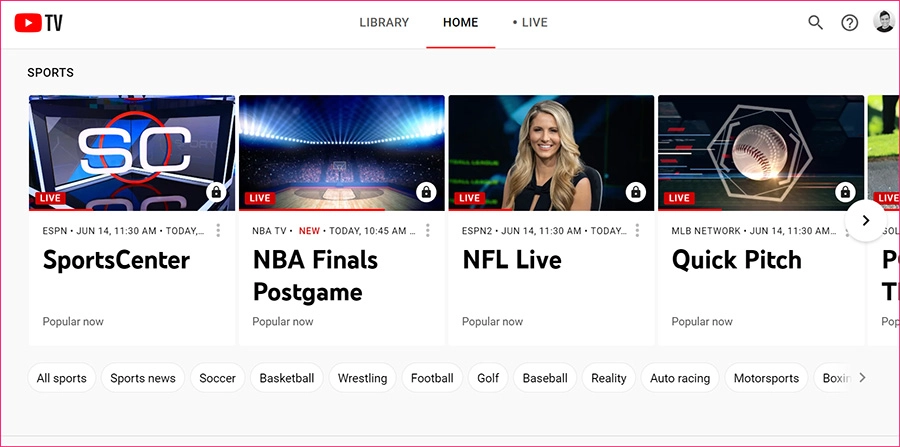Click the NBA Finals Postgame title

(x=315, y=276)
